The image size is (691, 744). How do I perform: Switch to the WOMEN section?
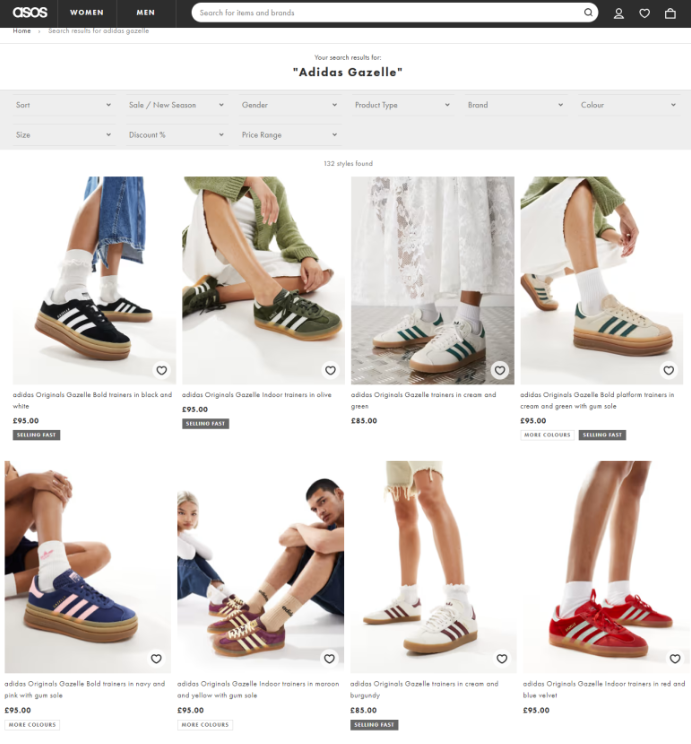click(87, 13)
